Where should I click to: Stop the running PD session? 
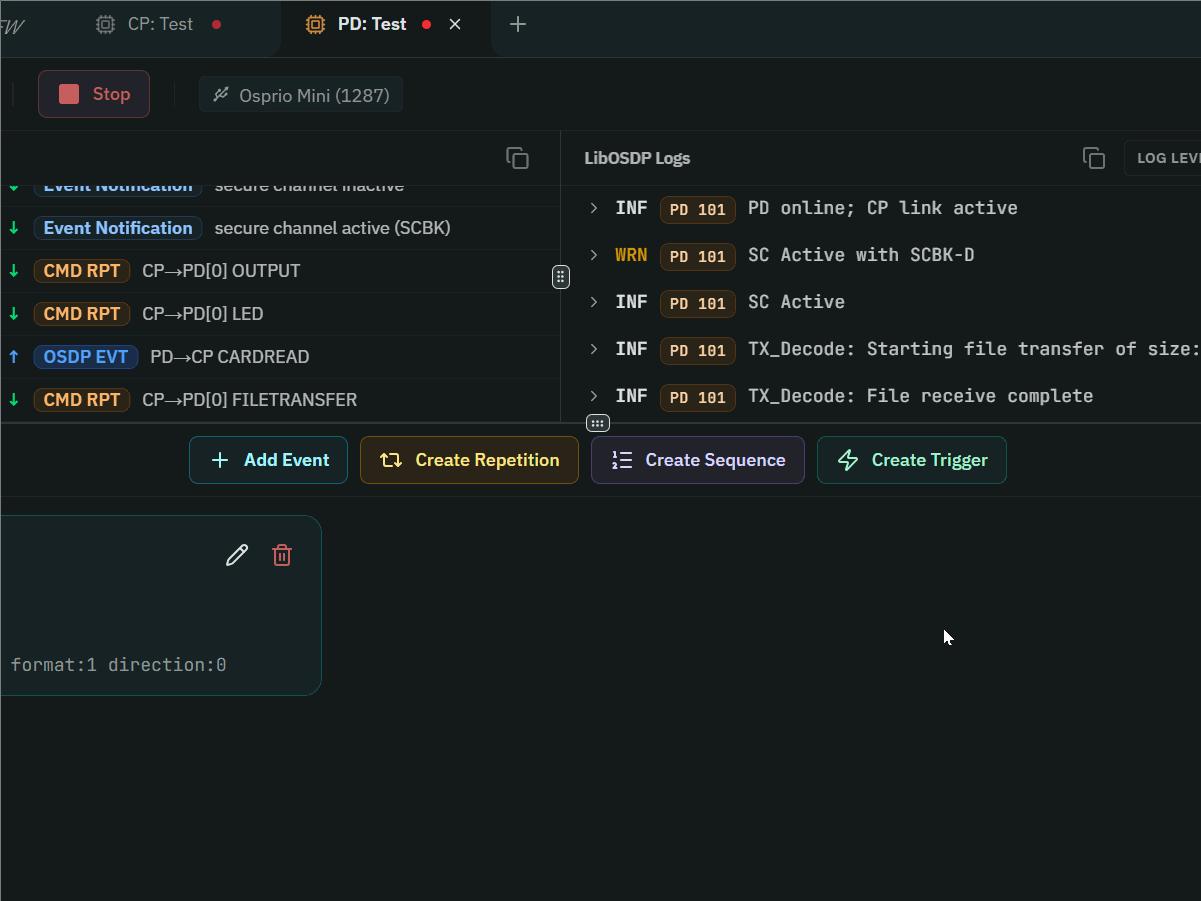pos(94,94)
